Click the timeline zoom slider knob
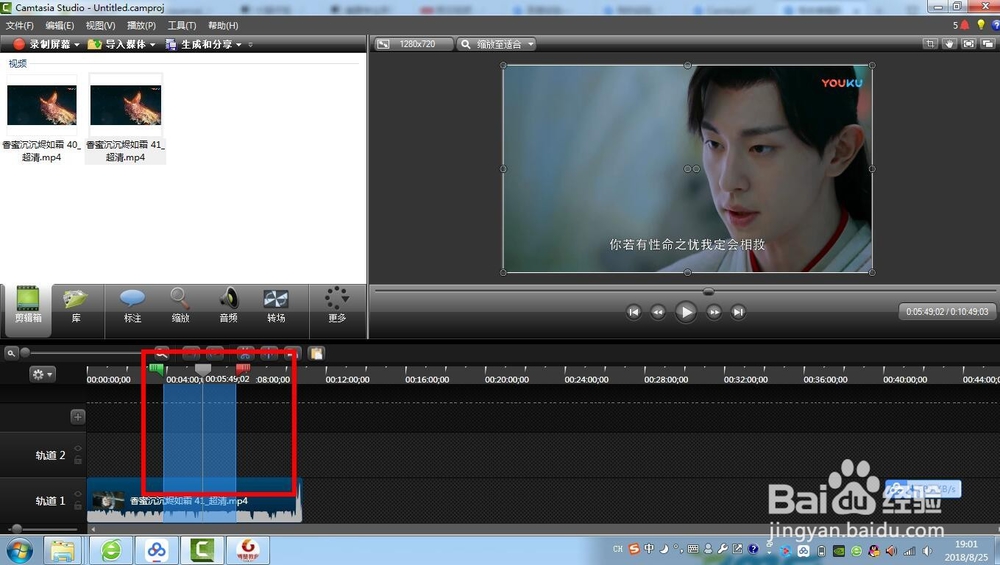The image size is (1000, 565). tap(25, 352)
